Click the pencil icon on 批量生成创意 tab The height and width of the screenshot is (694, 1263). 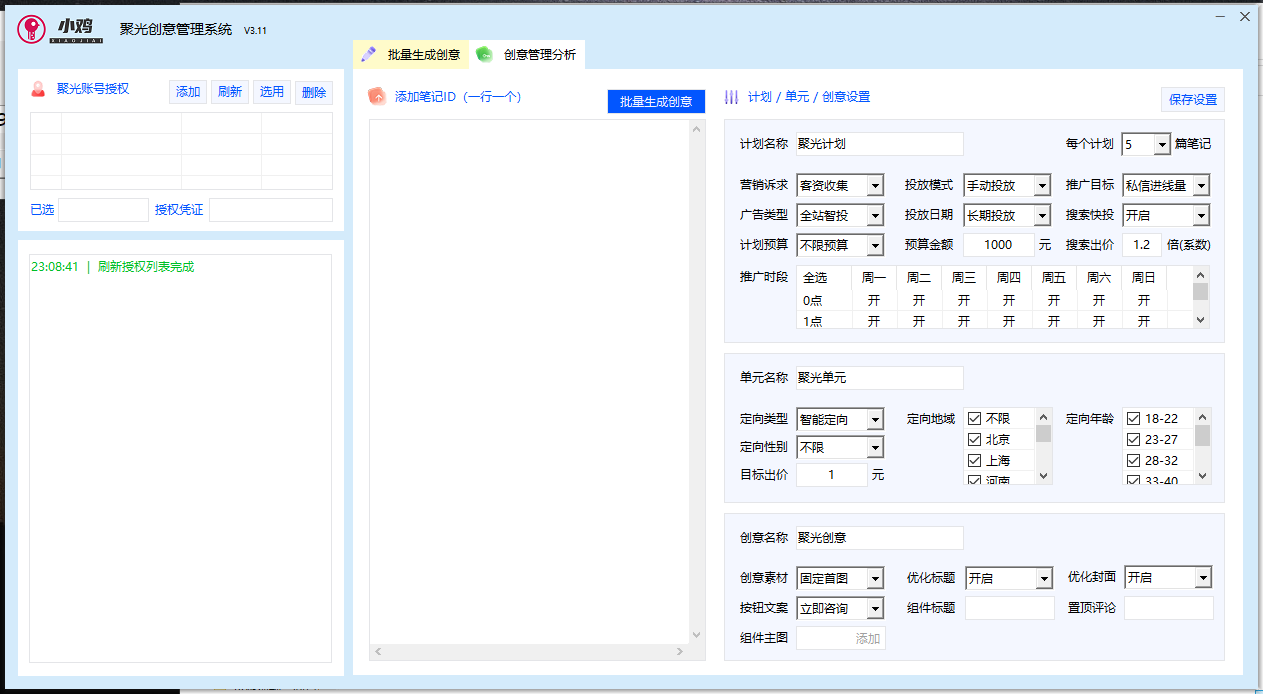coord(369,54)
